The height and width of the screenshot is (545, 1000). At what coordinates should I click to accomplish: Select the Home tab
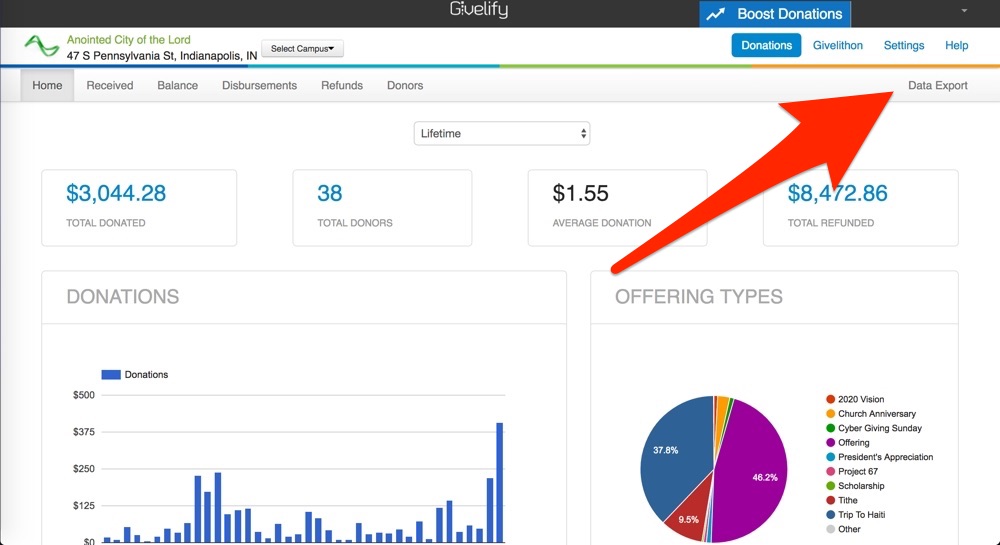point(47,85)
